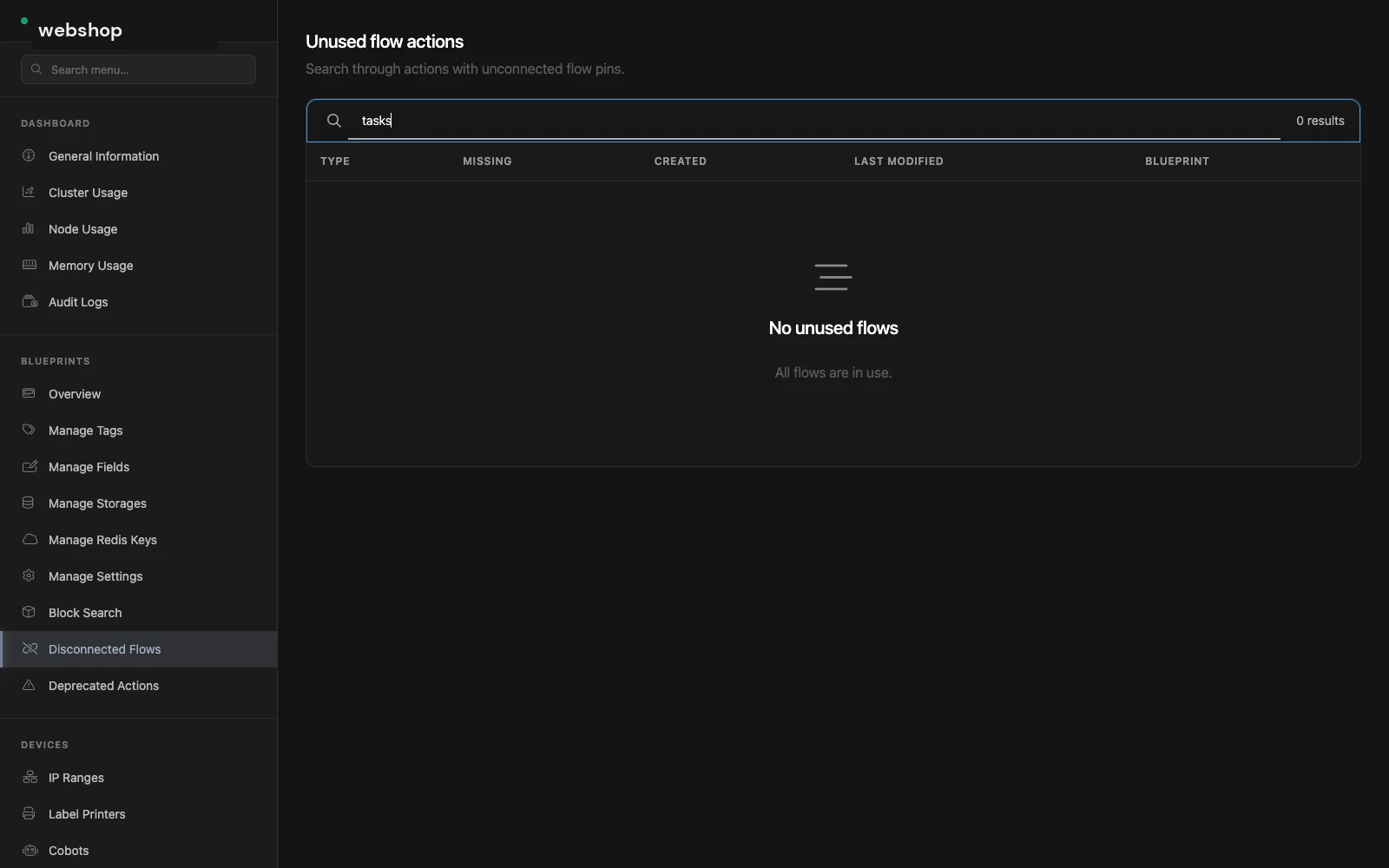Screen dimensions: 1389x868
Task: Open IP Ranges under Devices
Action: [139, 778]
